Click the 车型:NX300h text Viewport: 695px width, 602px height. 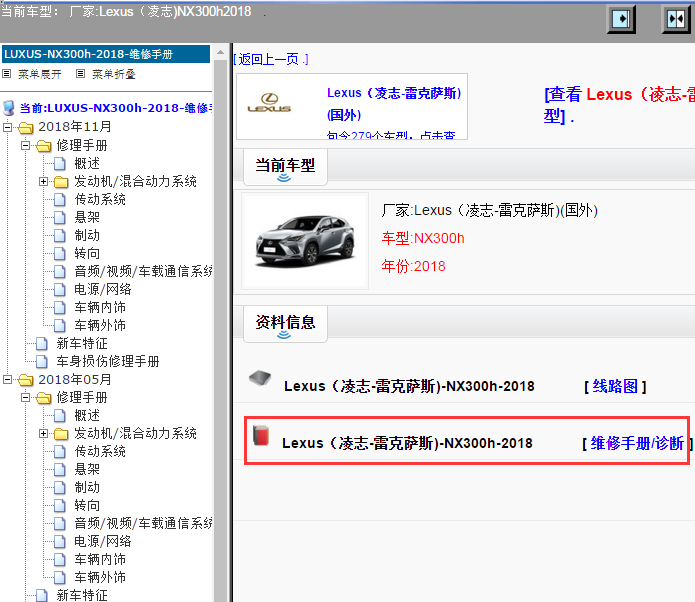(x=423, y=238)
